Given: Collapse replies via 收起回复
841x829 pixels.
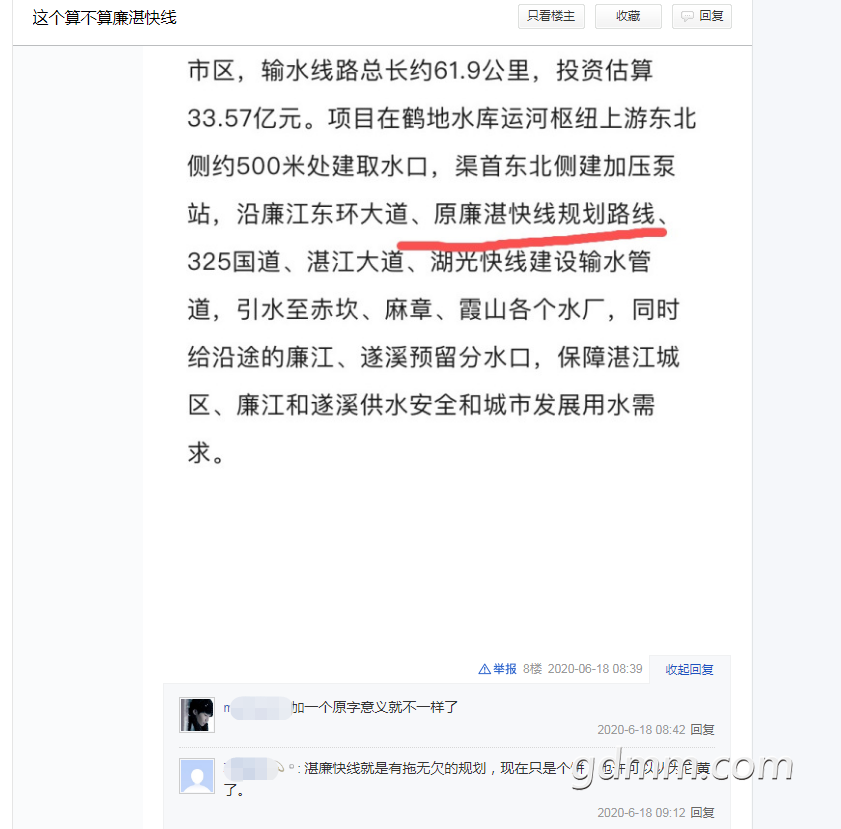Looking at the screenshot, I should click(x=689, y=669).
